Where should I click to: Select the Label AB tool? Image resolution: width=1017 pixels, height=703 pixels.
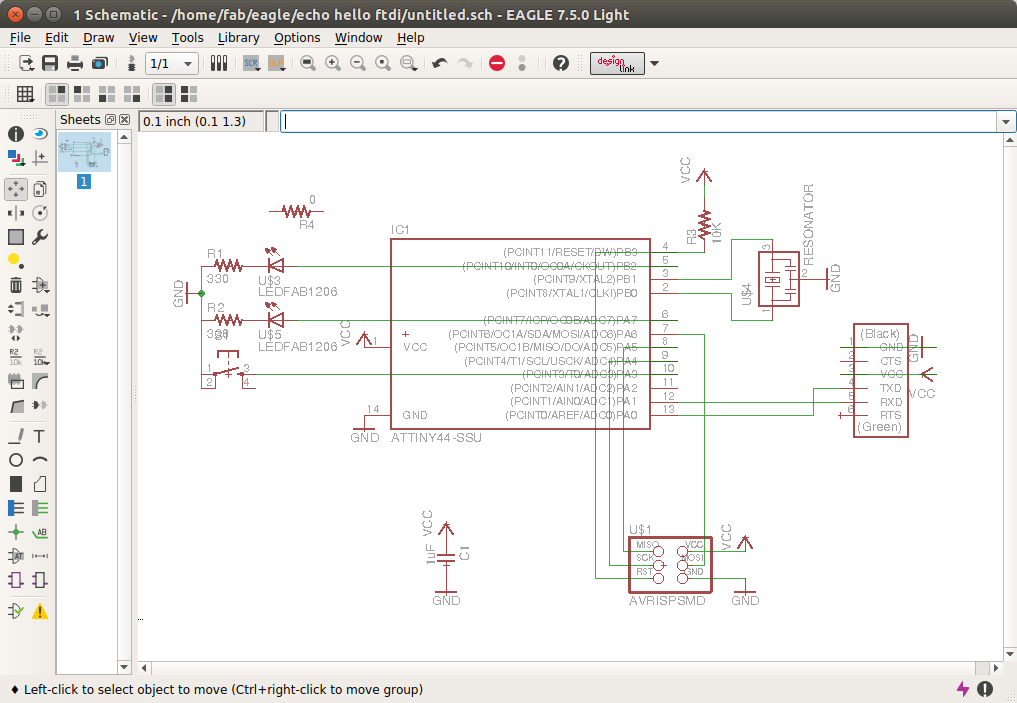40,532
